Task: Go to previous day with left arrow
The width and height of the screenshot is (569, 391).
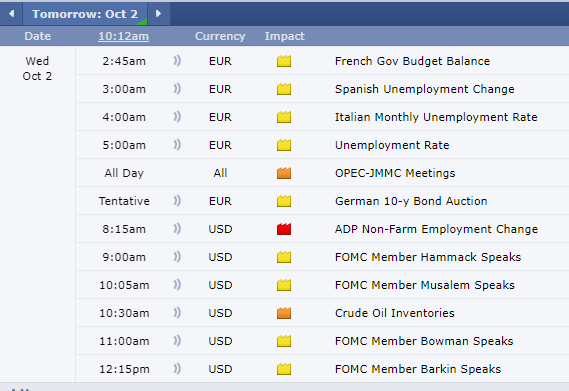Action: coord(11,14)
